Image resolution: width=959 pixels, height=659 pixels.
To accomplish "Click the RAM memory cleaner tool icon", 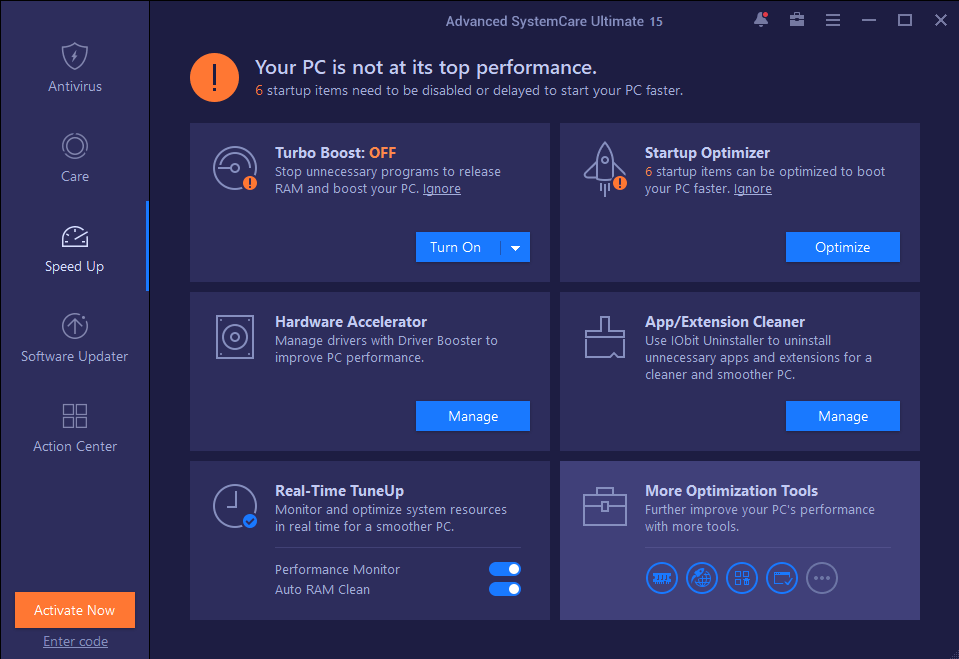I will (662, 577).
